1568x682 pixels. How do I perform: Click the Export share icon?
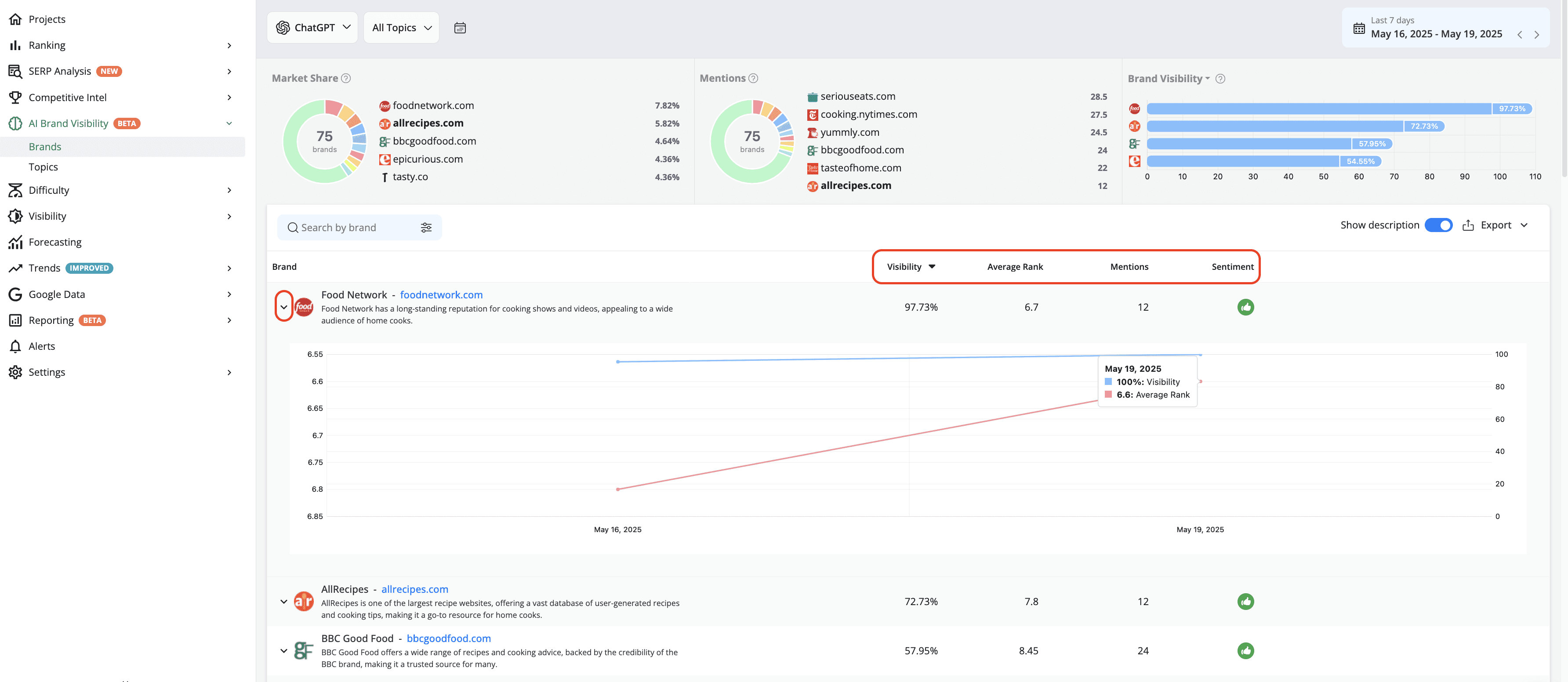tap(1467, 225)
